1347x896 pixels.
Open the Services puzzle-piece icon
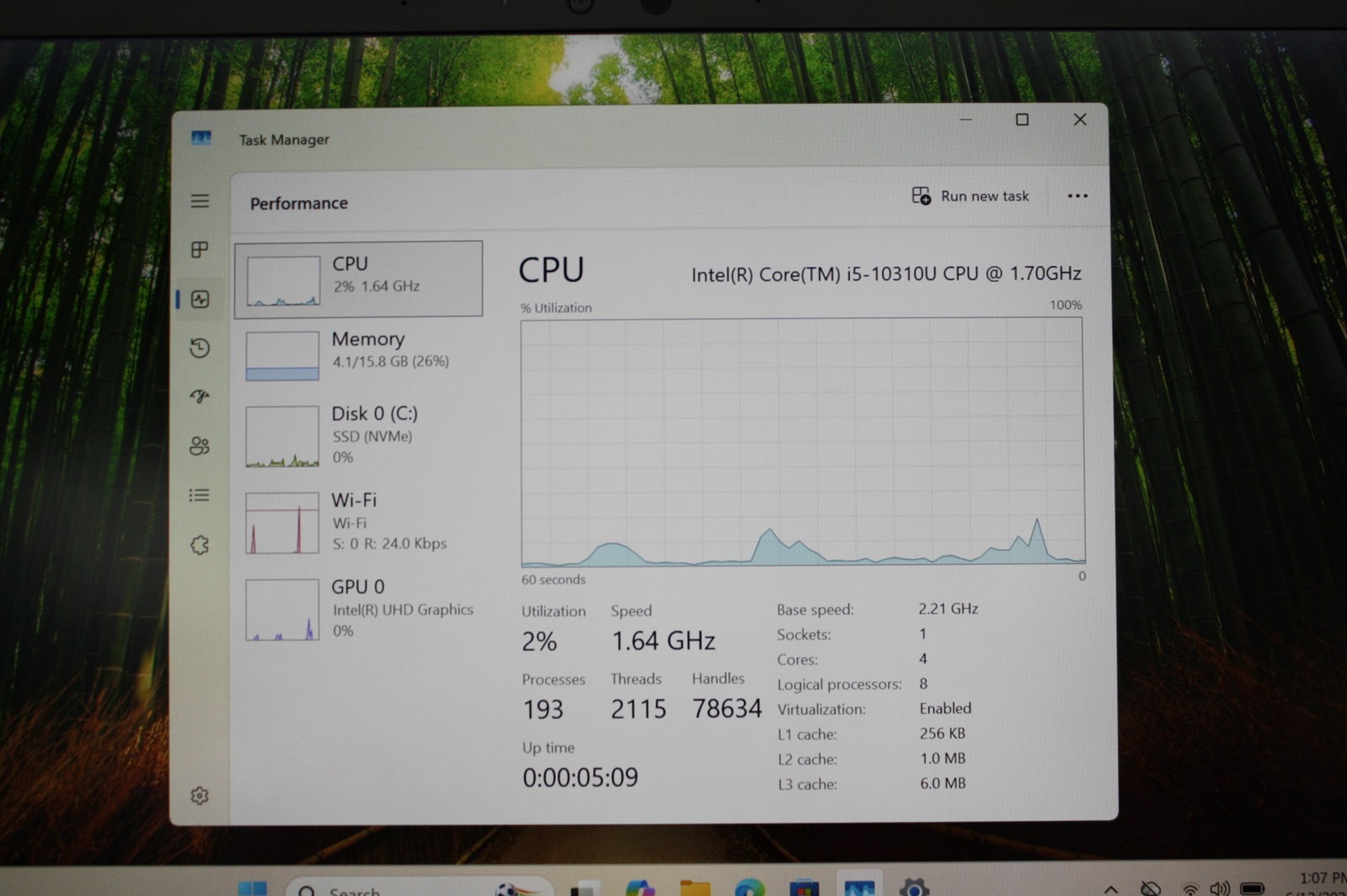click(200, 545)
